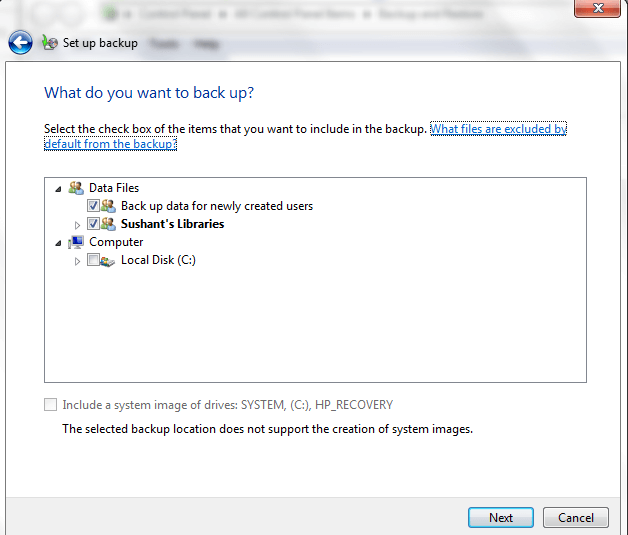Click the newly created users icon
The image size is (628, 535).
tap(108, 206)
